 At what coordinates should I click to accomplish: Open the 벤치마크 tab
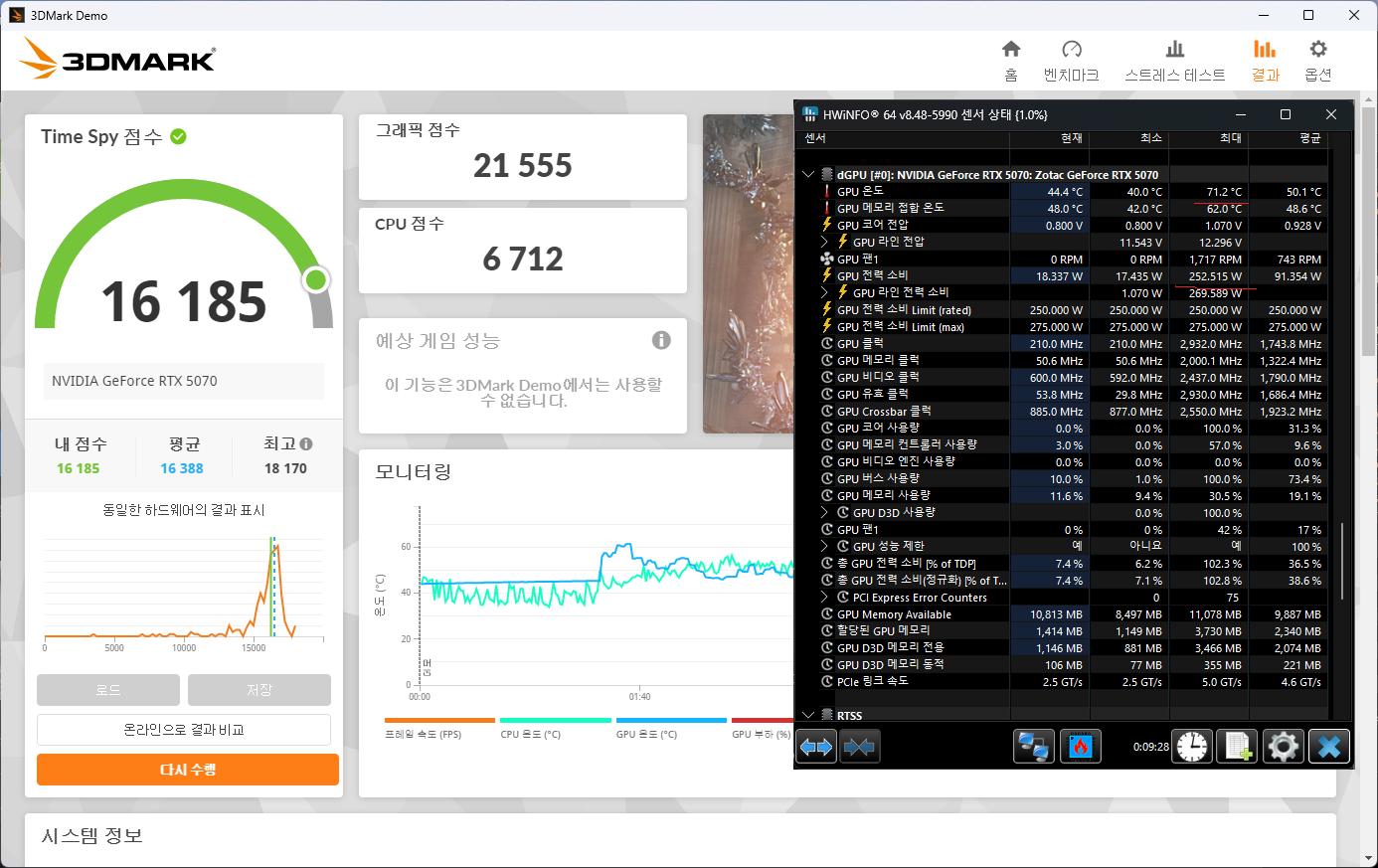pos(1072,61)
